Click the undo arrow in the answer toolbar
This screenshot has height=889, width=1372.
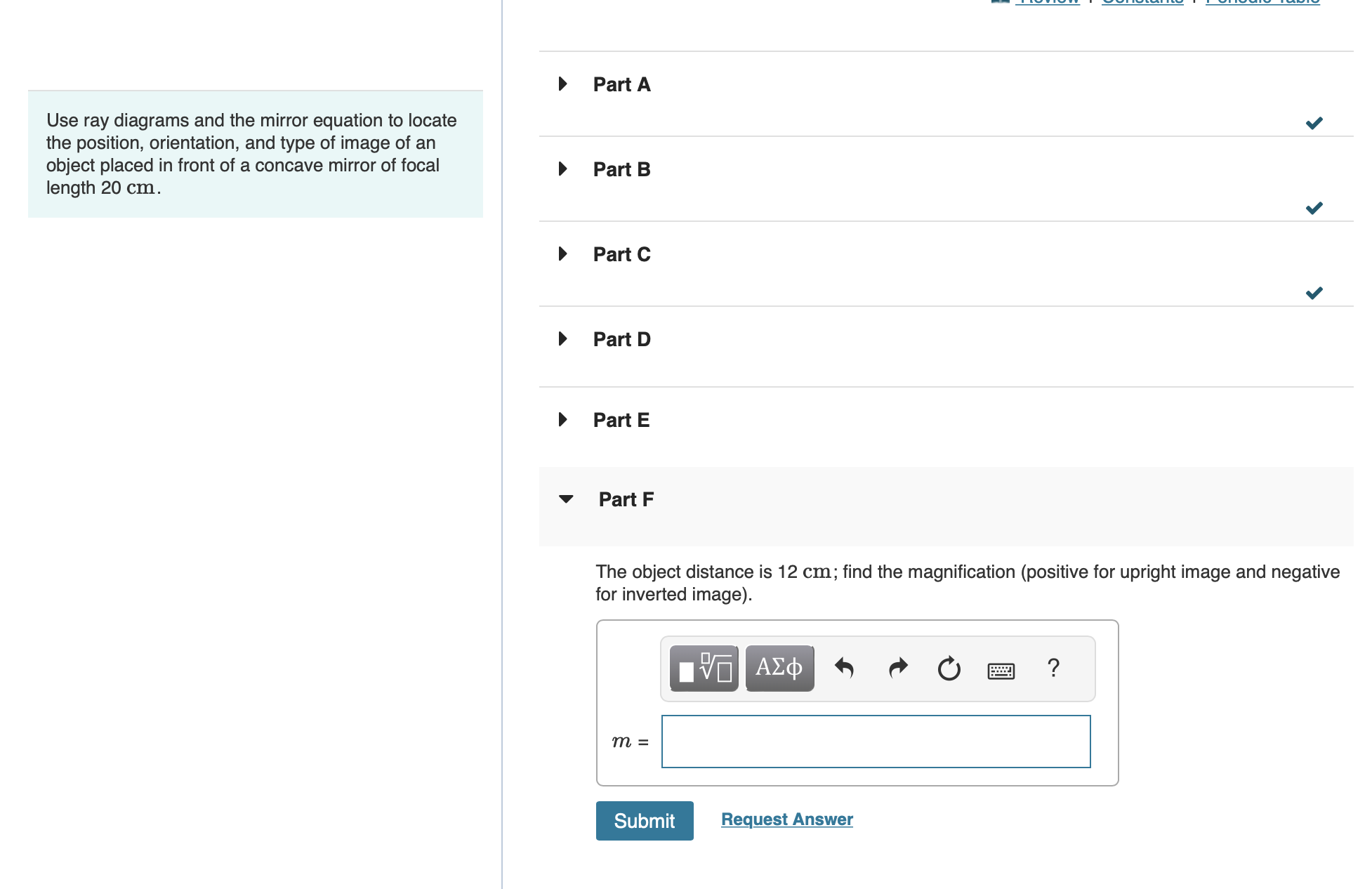(x=845, y=668)
